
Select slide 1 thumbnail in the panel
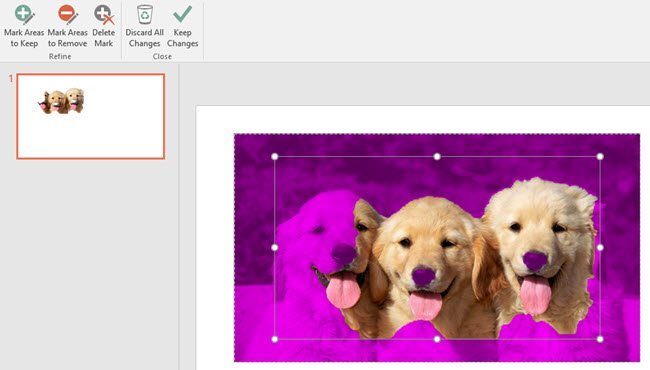tap(91, 116)
